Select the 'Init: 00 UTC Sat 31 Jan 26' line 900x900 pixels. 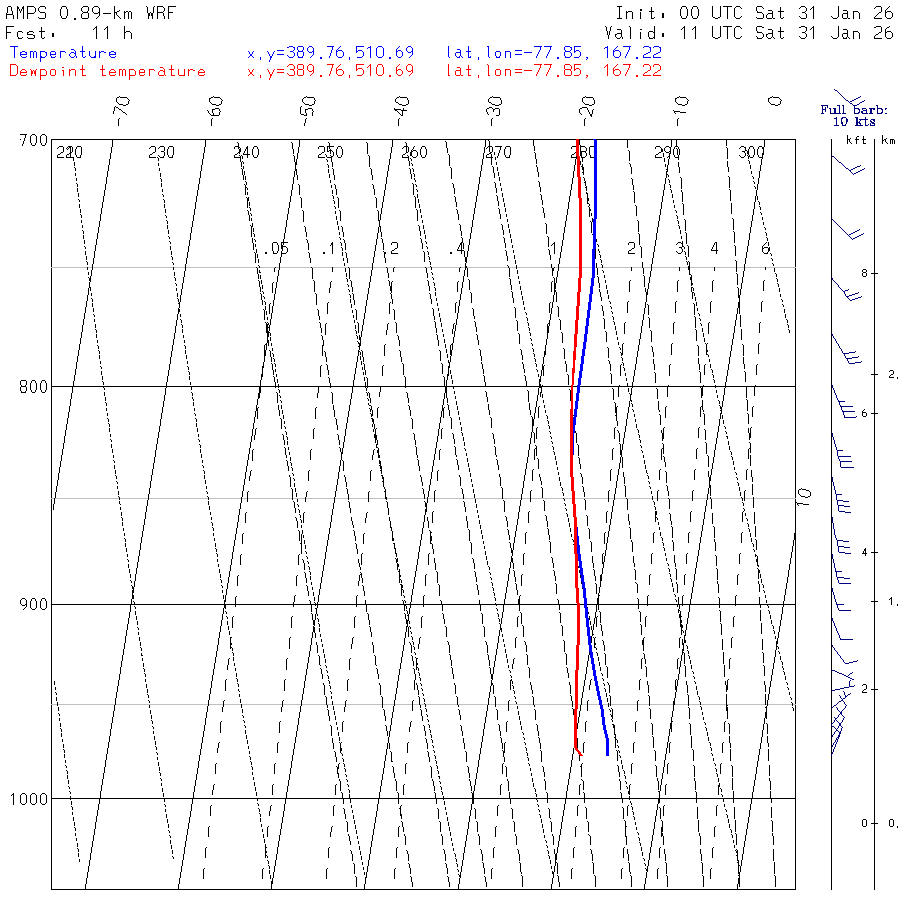pyautogui.click(x=754, y=13)
